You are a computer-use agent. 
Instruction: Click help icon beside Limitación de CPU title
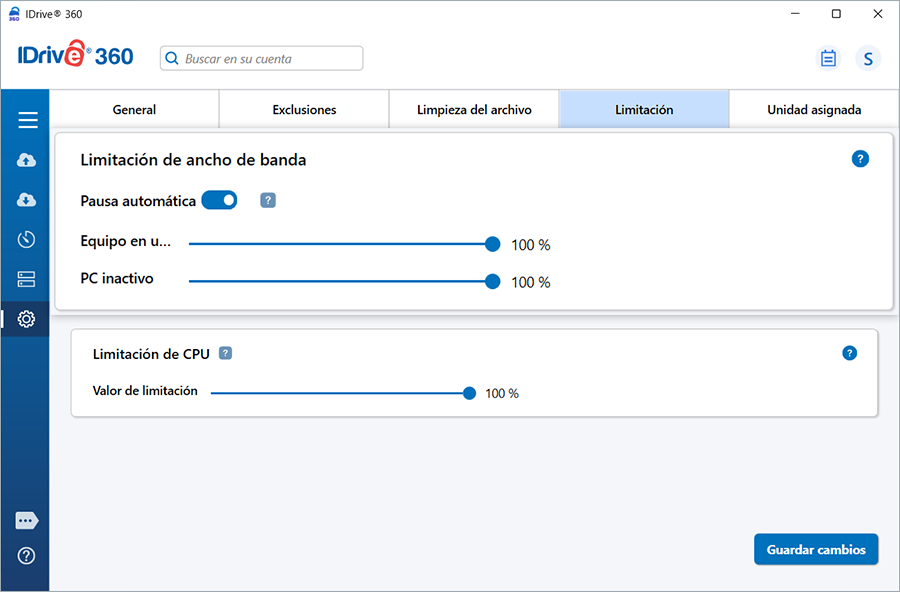tap(226, 353)
